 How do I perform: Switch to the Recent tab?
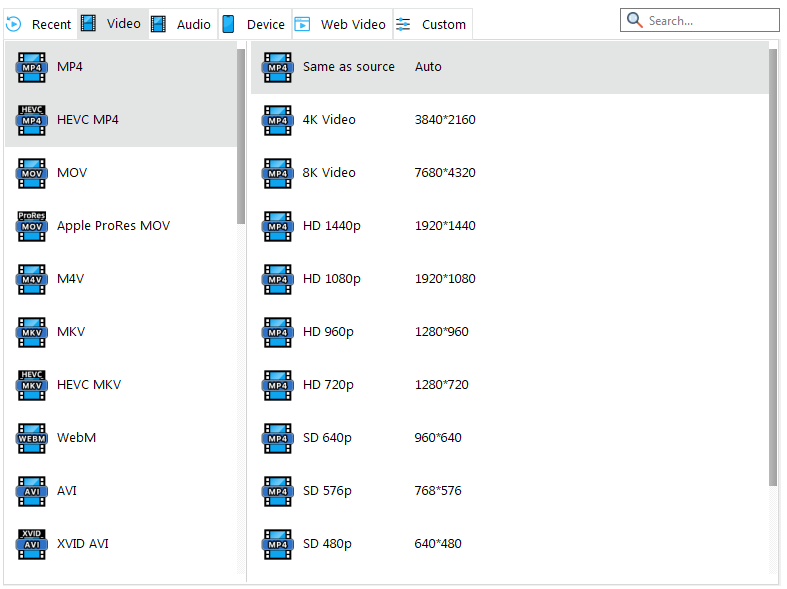(x=39, y=24)
